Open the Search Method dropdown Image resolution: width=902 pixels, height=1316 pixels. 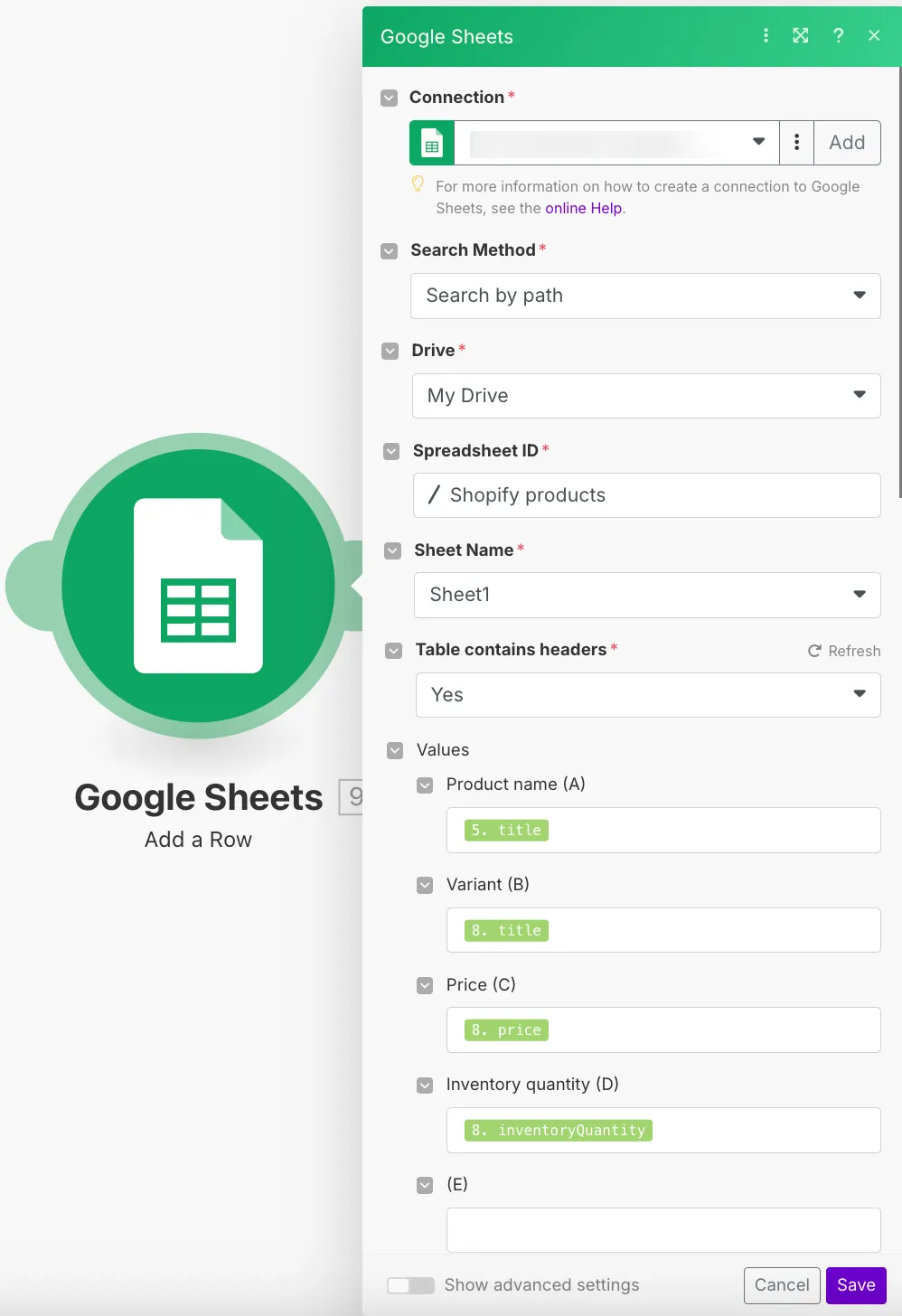645,296
